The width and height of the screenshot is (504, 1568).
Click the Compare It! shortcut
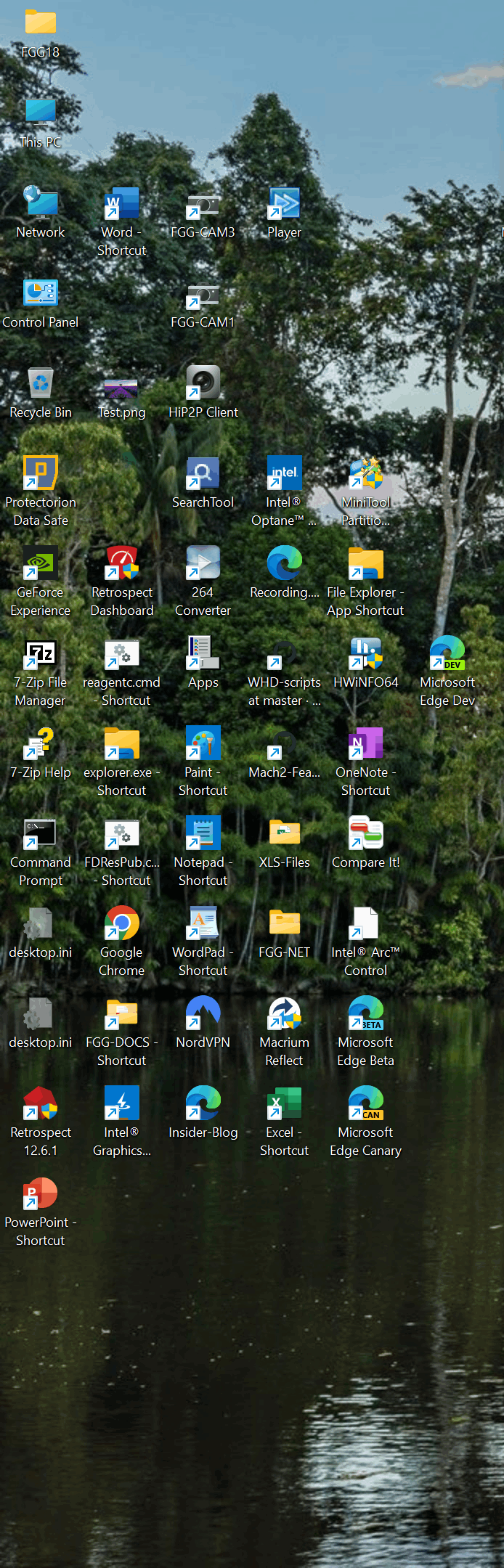point(366,833)
